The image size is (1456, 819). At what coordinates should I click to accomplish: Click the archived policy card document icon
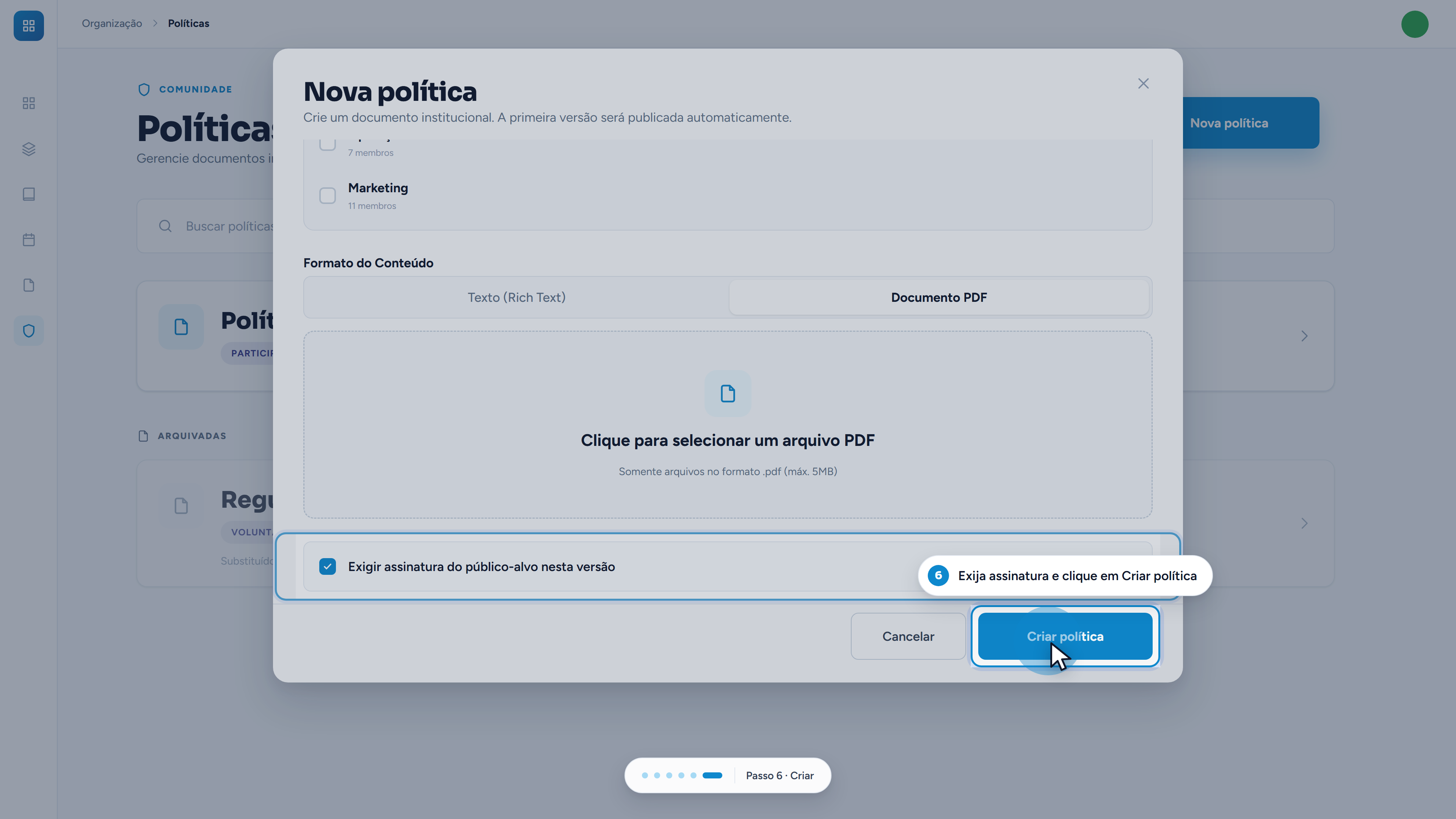(x=181, y=505)
